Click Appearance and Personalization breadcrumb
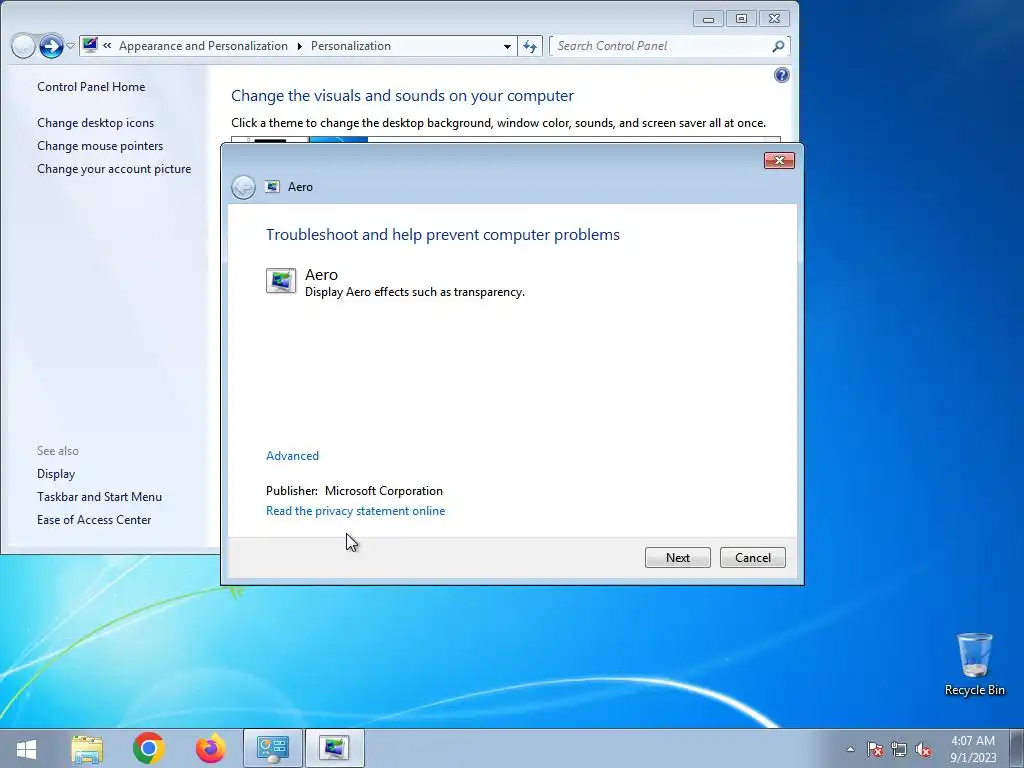 coord(203,46)
